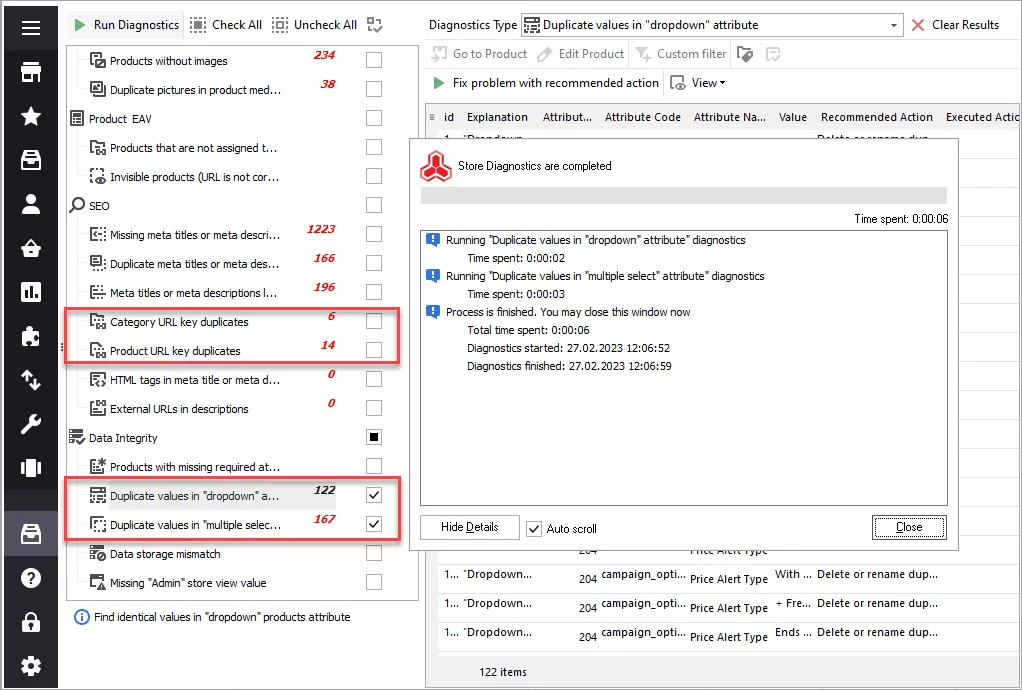This screenshot has width=1022, height=690.
Task: Click the inbox tray icon in the sidebar
Action: (x=31, y=160)
